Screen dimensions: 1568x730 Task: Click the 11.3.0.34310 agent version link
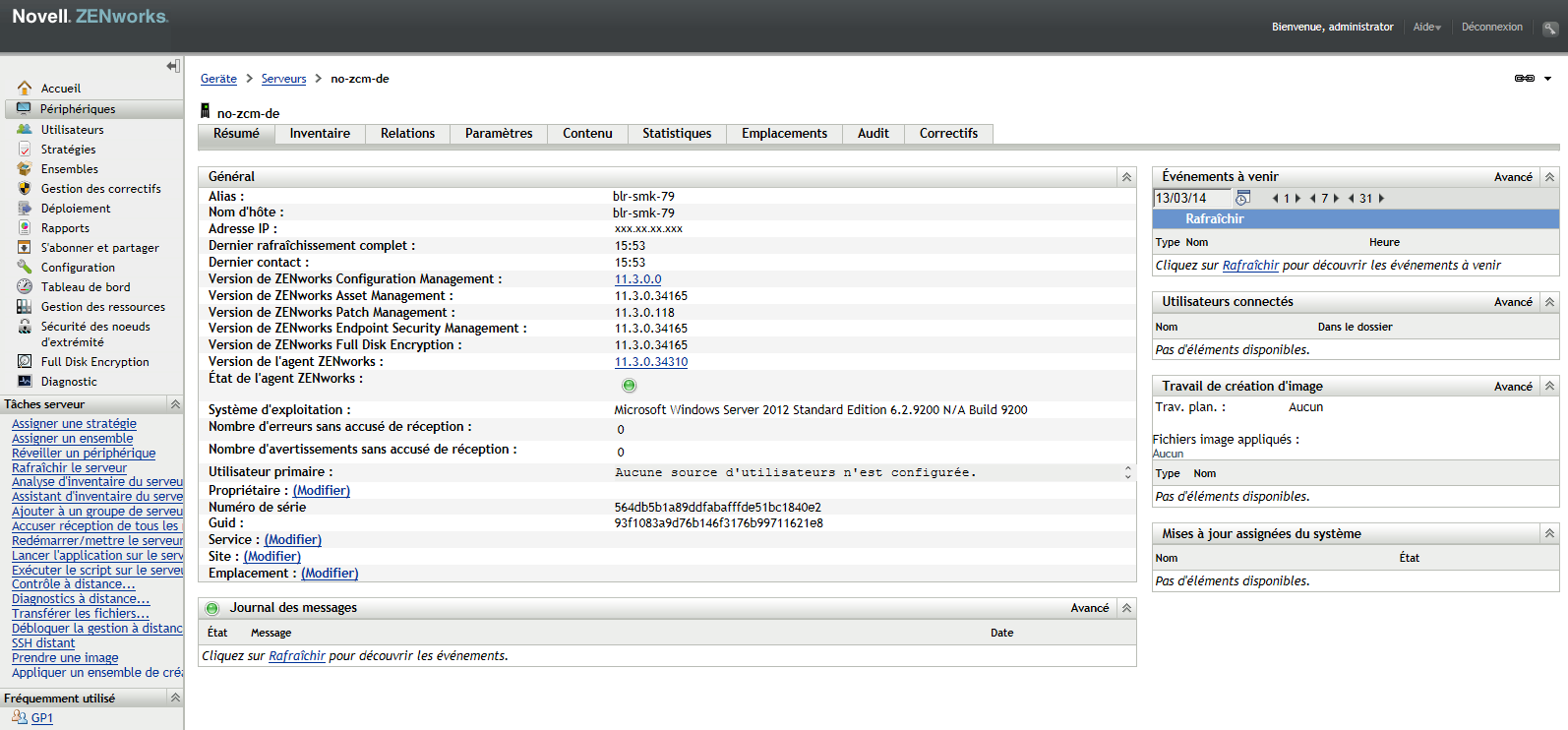651,362
